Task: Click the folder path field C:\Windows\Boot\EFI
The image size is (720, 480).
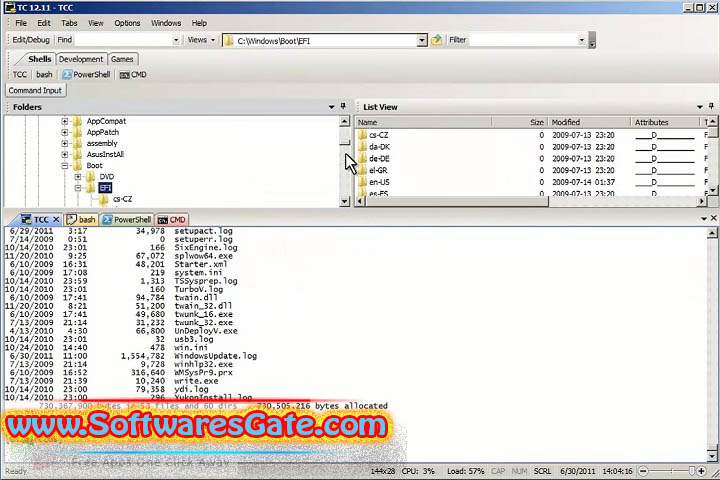Action: click(x=320, y=40)
